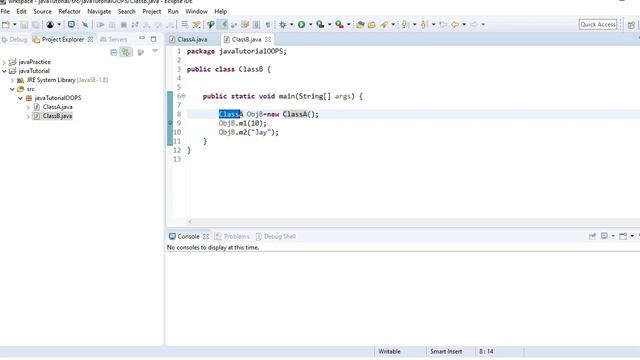
Task: Collapse the javaTutorial project node
Action: point(4,71)
